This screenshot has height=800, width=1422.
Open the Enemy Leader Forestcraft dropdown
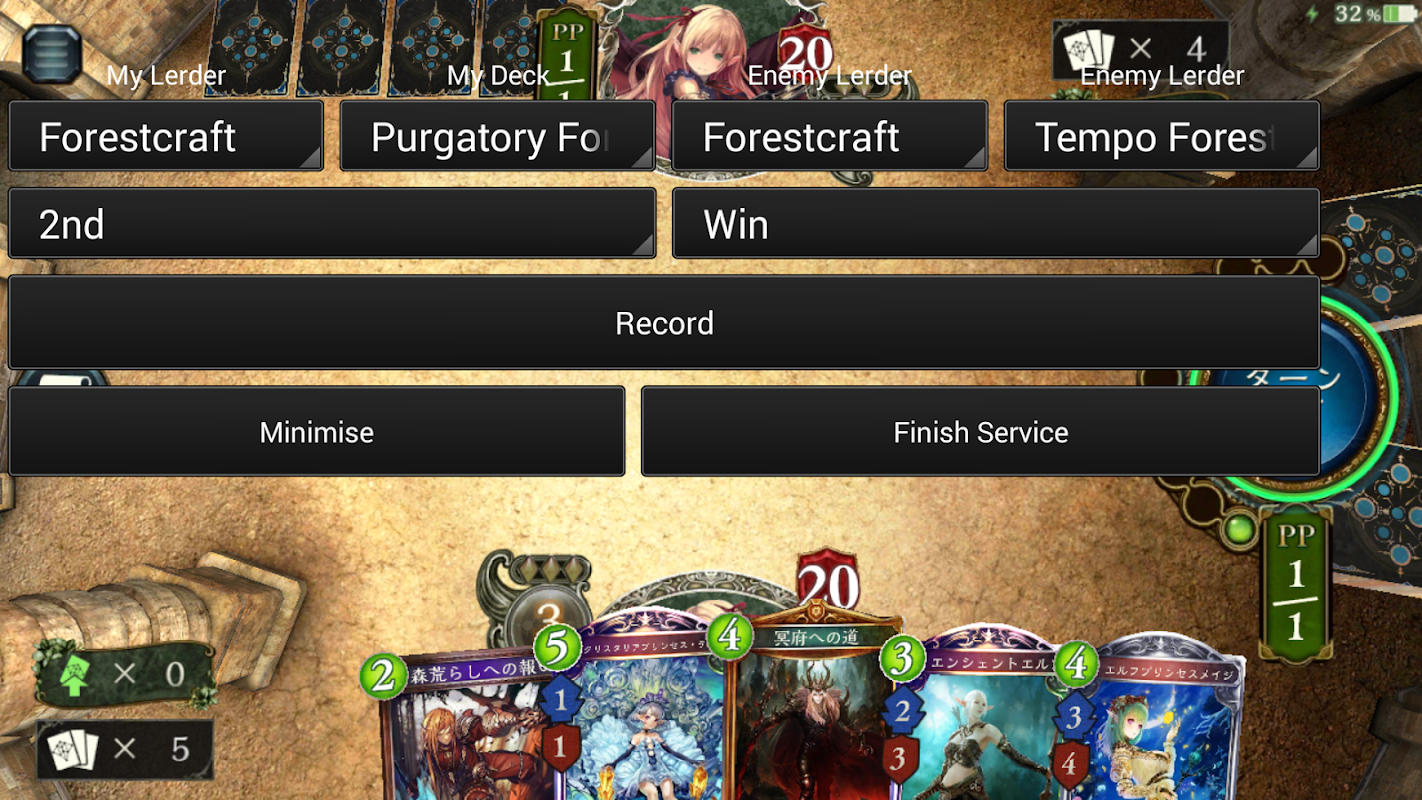point(830,136)
